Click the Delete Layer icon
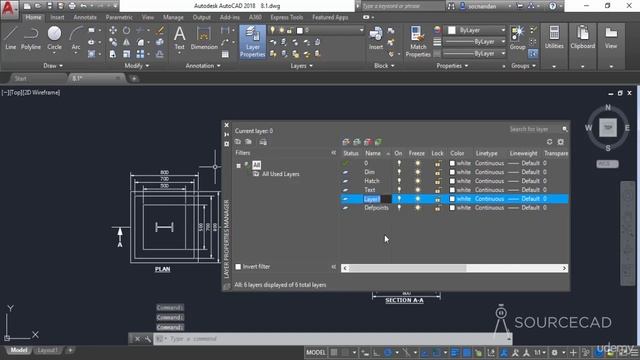This screenshot has width=640, height=360. tap(368, 142)
